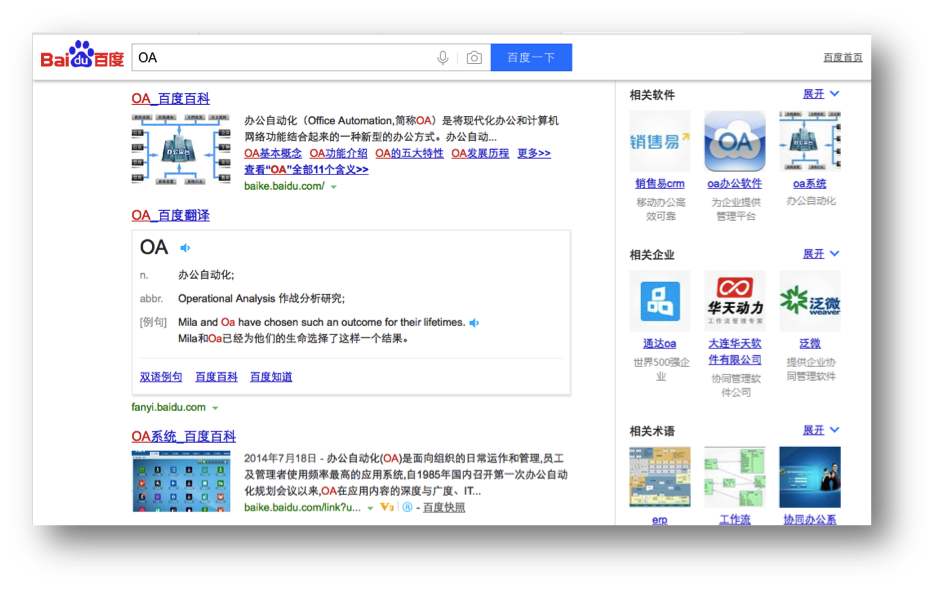Click the Baidu logo
Image resolution: width=936 pixels, height=590 pixels.
coord(82,56)
